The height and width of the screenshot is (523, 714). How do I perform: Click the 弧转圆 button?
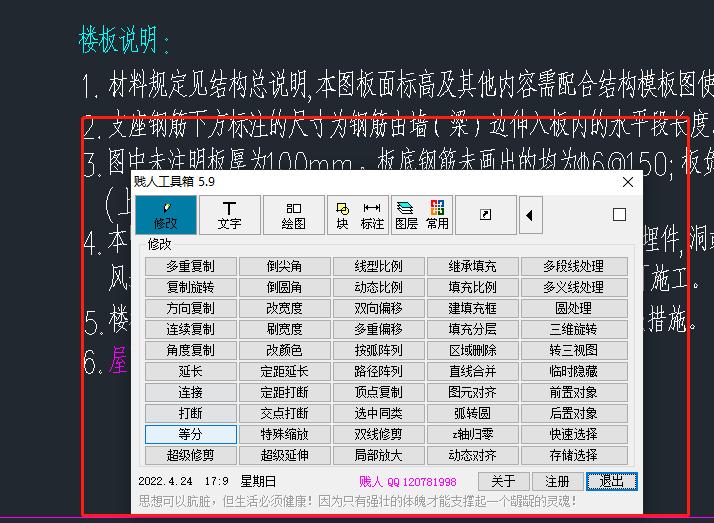[x=473, y=413]
